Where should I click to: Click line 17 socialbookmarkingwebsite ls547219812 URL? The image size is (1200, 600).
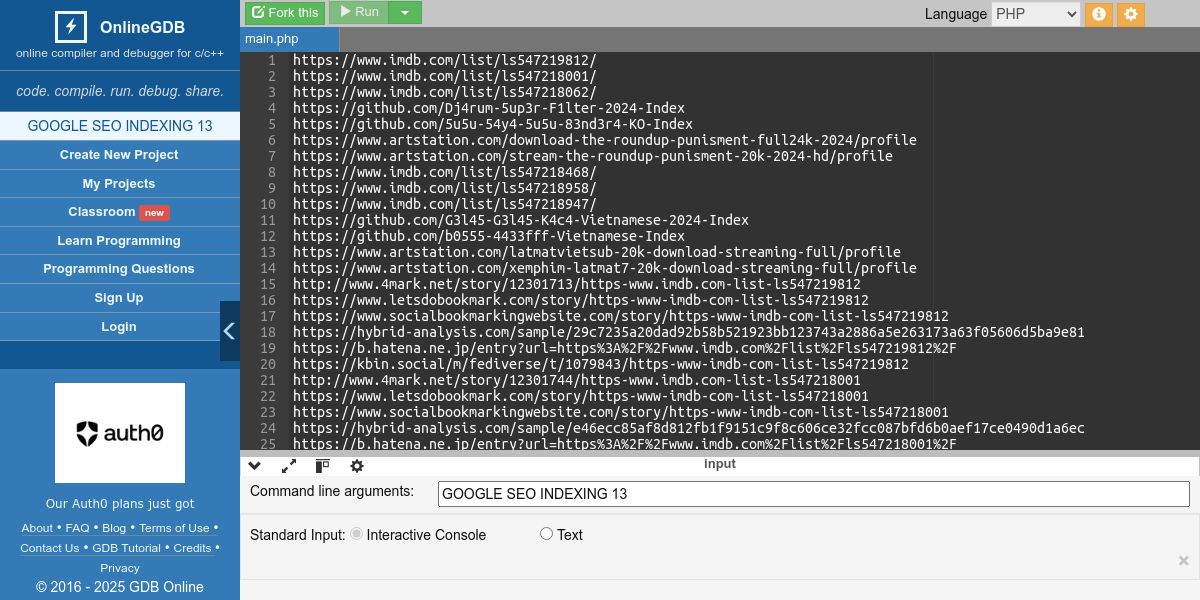tap(621, 316)
